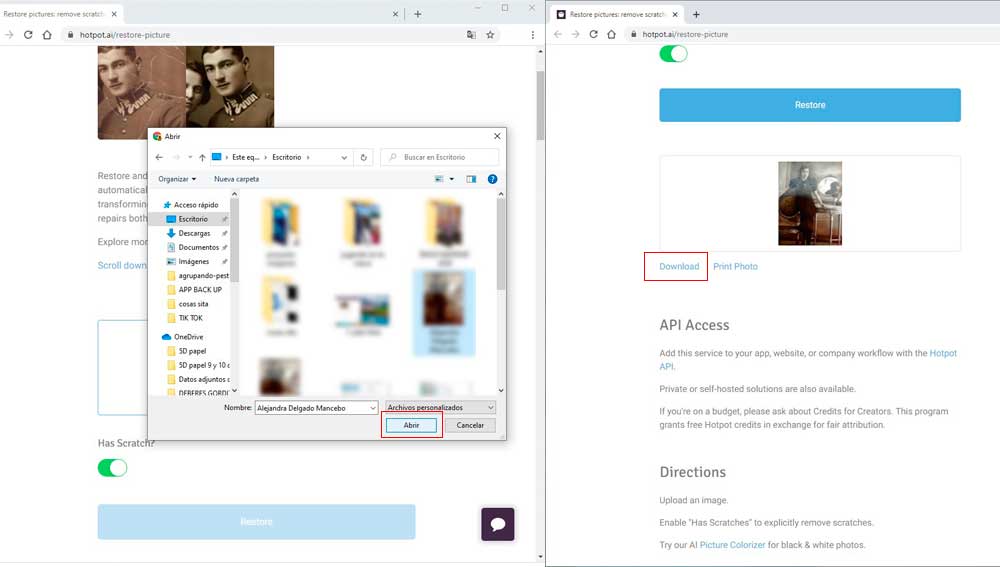Go up one folder level in the file dialog
Screen dimensions: 1000x567
pos(202,157)
